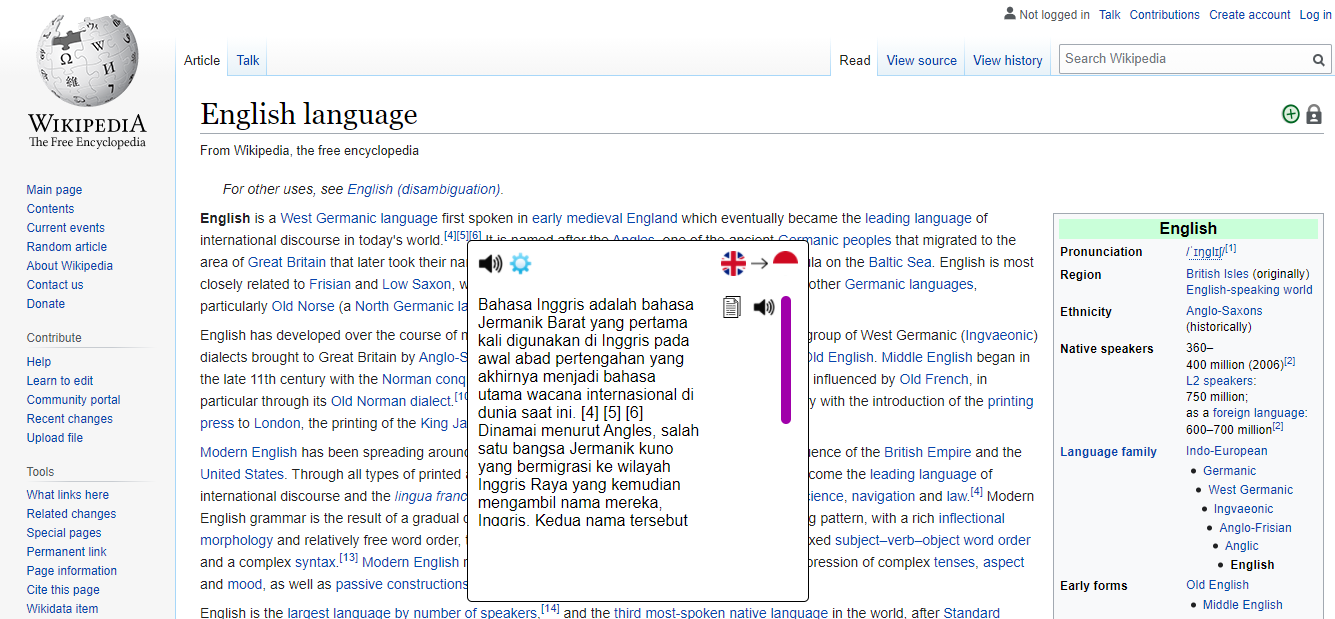This screenshot has width=1335, height=619.
Task: Select the Read tab
Action: tap(855, 60)
